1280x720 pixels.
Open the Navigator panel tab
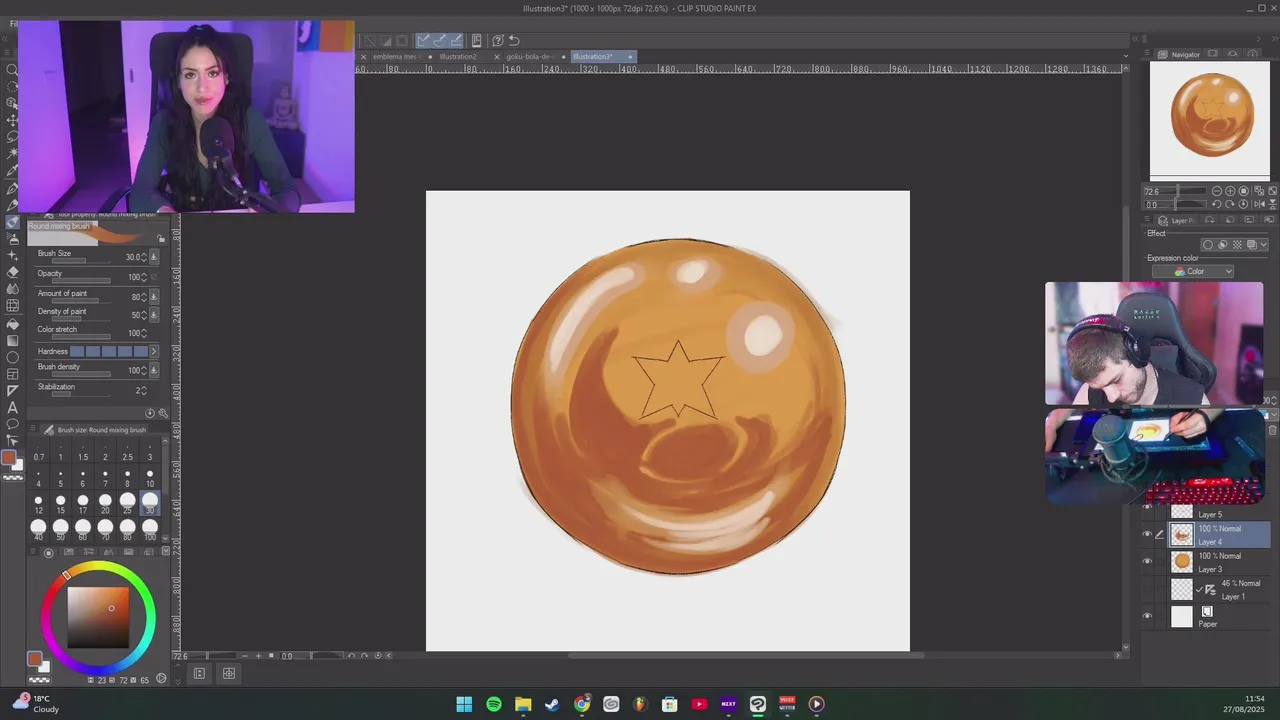click(1179, 54)
